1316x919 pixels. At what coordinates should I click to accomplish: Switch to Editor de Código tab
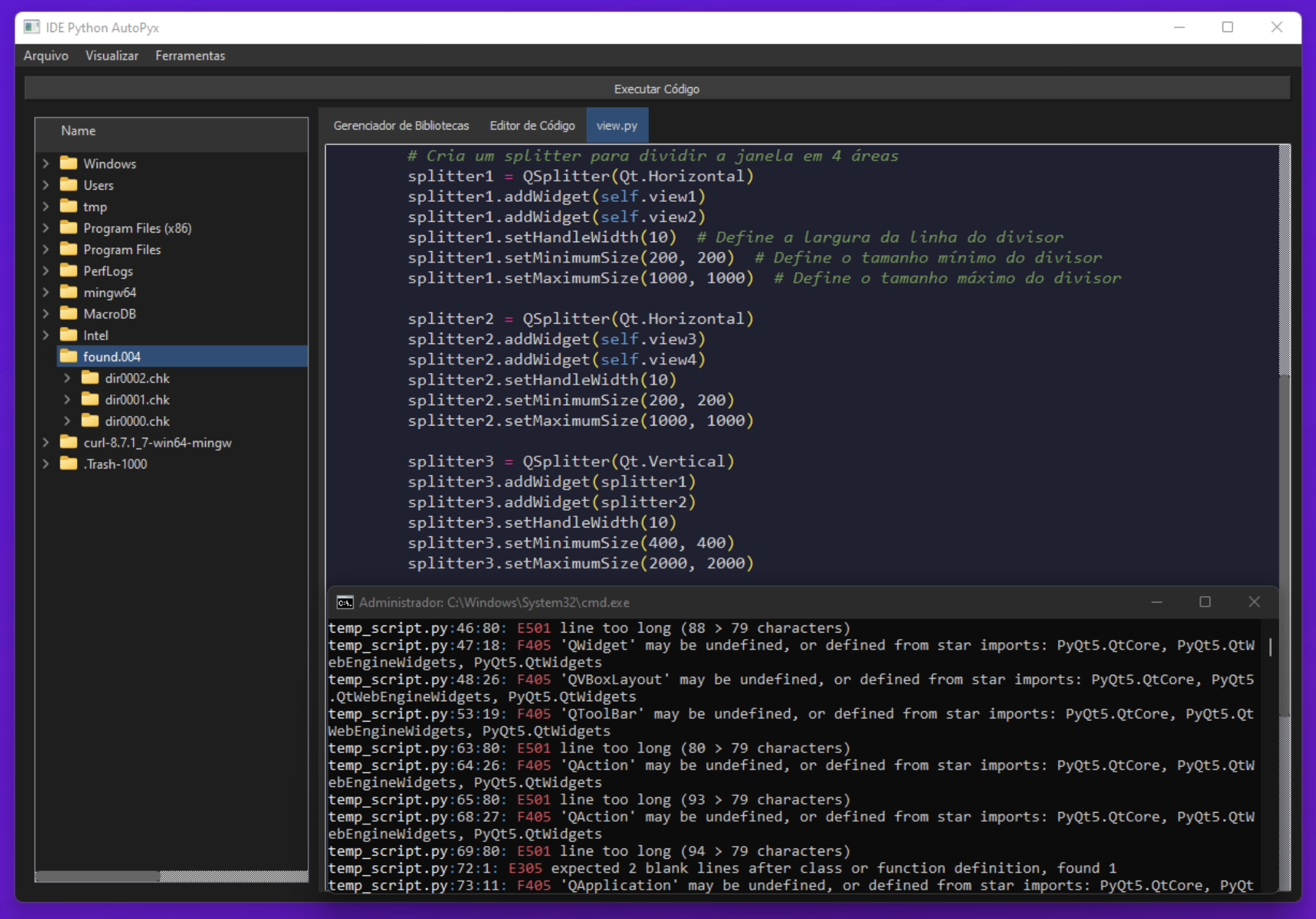[532, 126]
